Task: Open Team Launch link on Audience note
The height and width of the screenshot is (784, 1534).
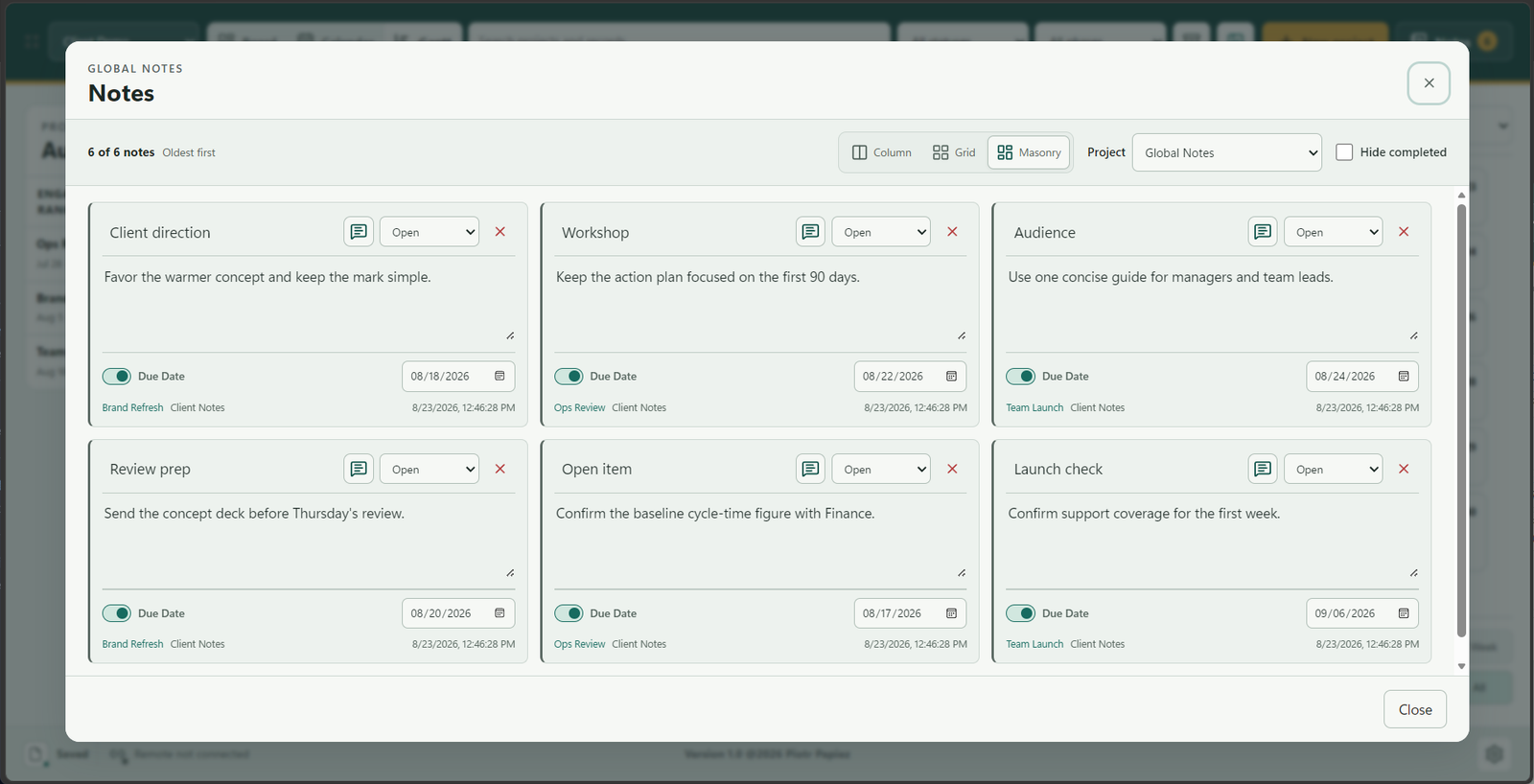Action: [1034, 407]
